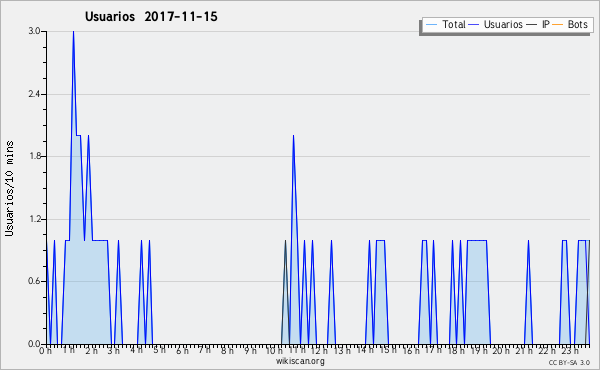This screenshot has width=600, height=370.
Task: Select the IP legend label
Action: tap(546, 24)
